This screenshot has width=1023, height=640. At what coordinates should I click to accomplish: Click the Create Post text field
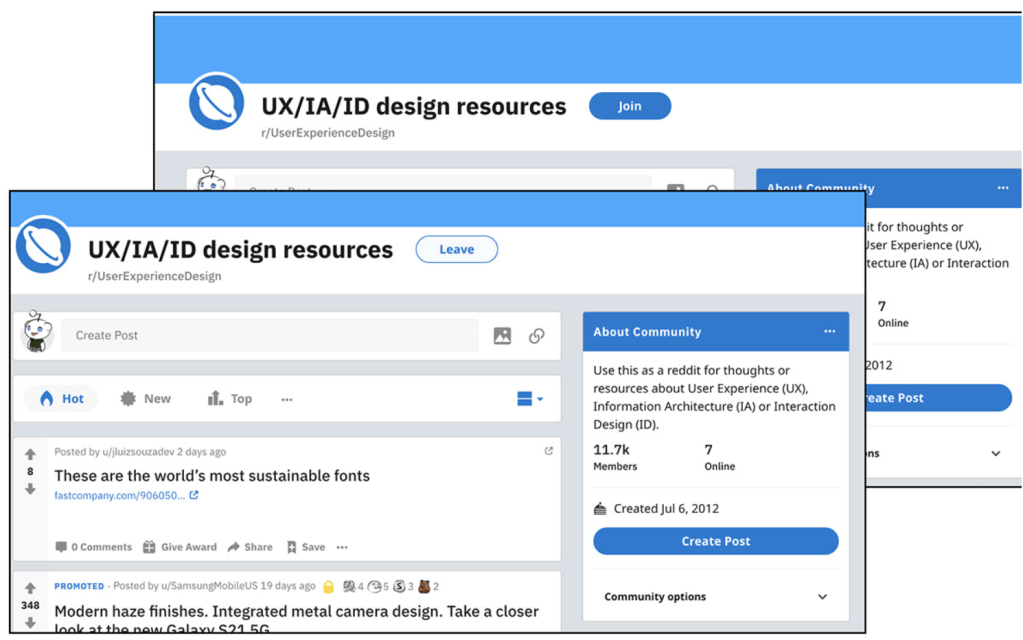point(268,336)
